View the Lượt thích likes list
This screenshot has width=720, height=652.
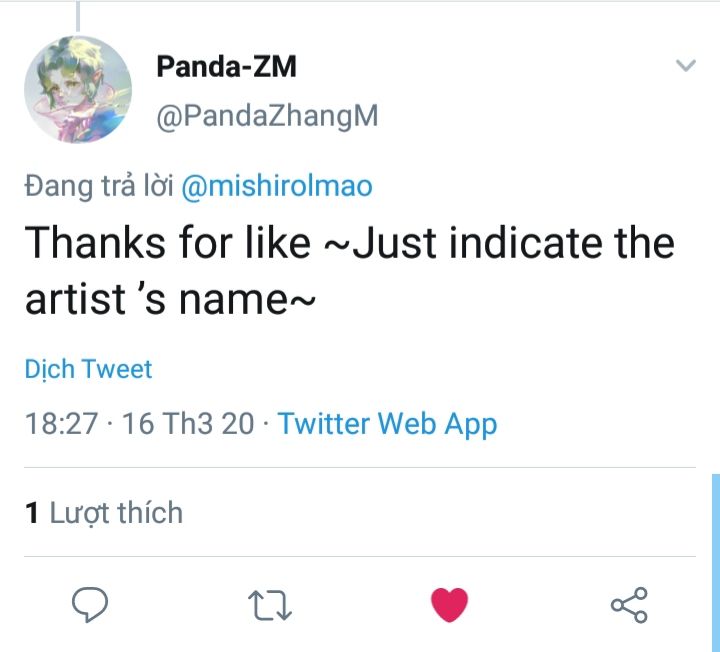(x=116, y=513)
